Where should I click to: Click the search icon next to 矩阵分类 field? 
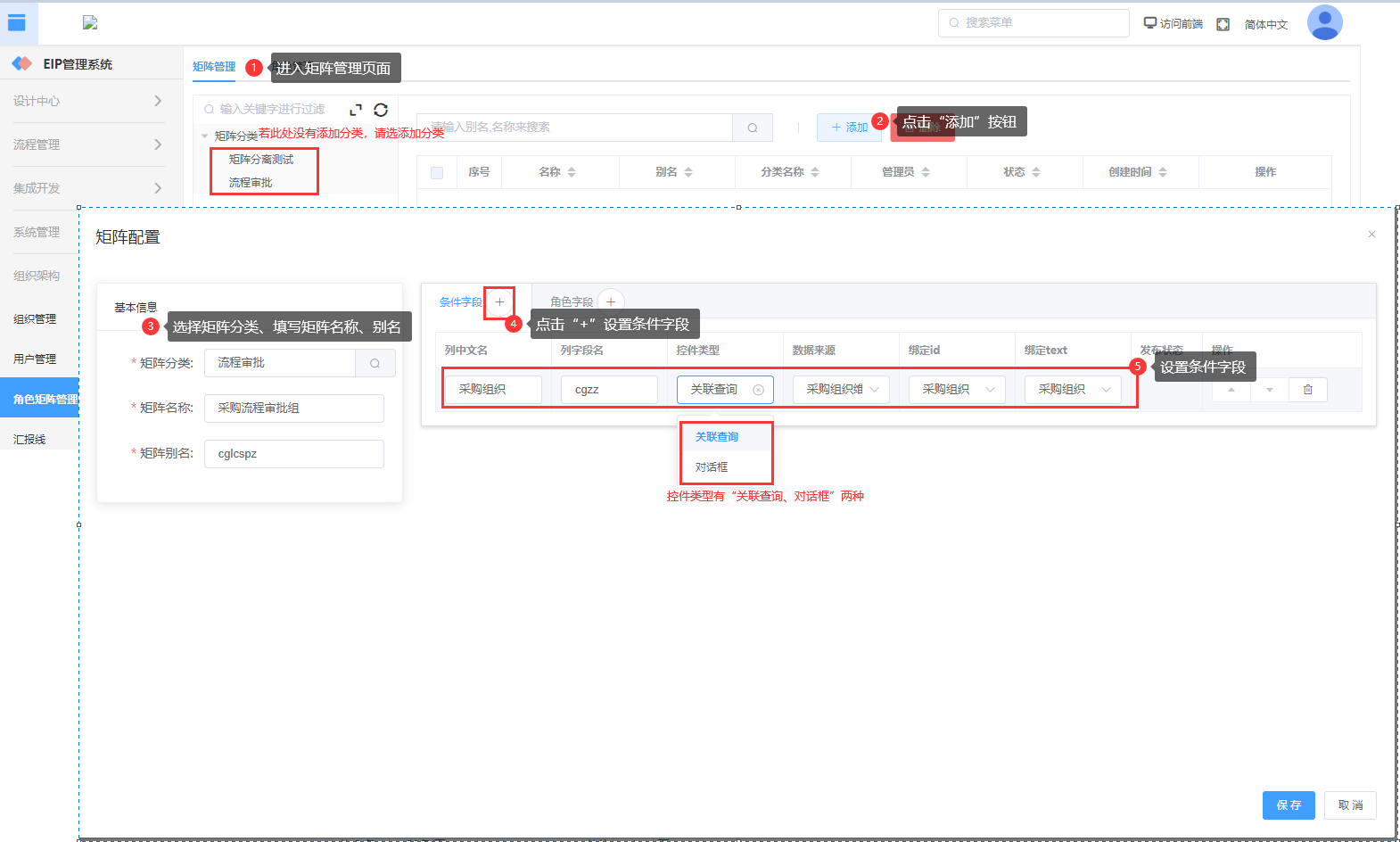pos(375,363)
